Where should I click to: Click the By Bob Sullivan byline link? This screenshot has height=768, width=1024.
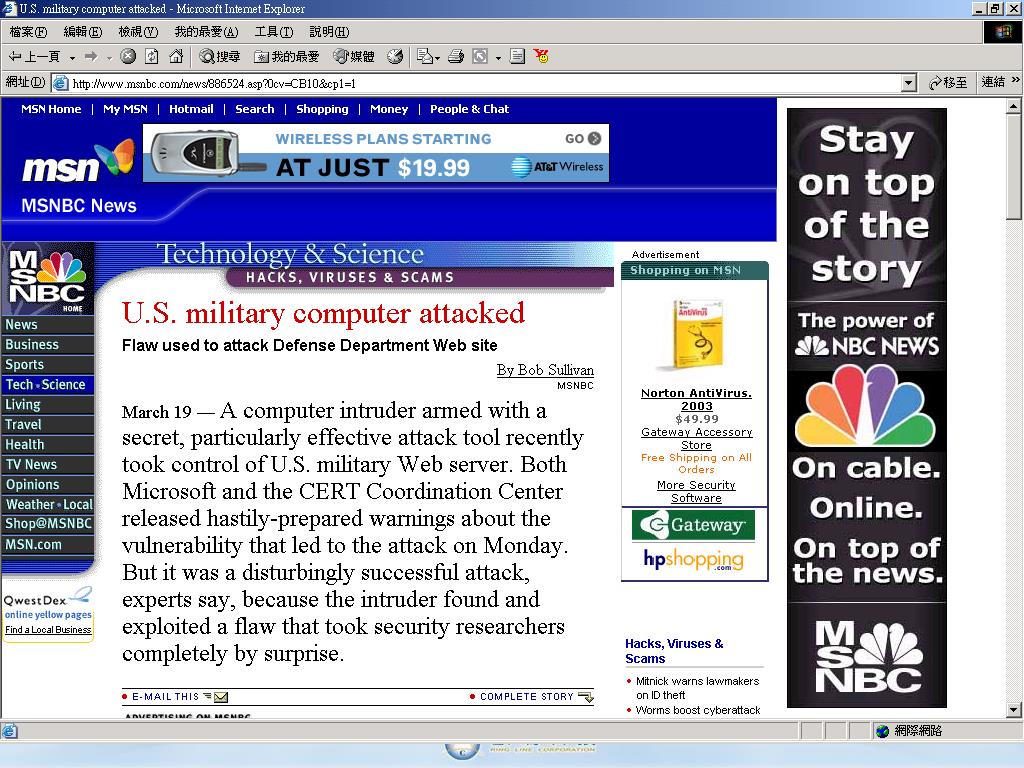[545, 370]
